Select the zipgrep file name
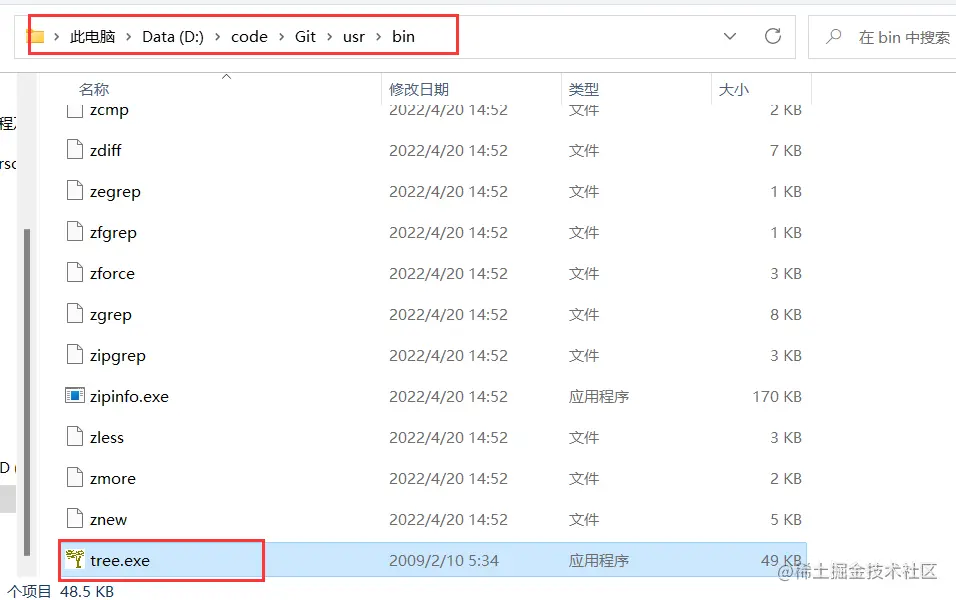Screen dimensions: 956x600 click(x=118, y=356)
